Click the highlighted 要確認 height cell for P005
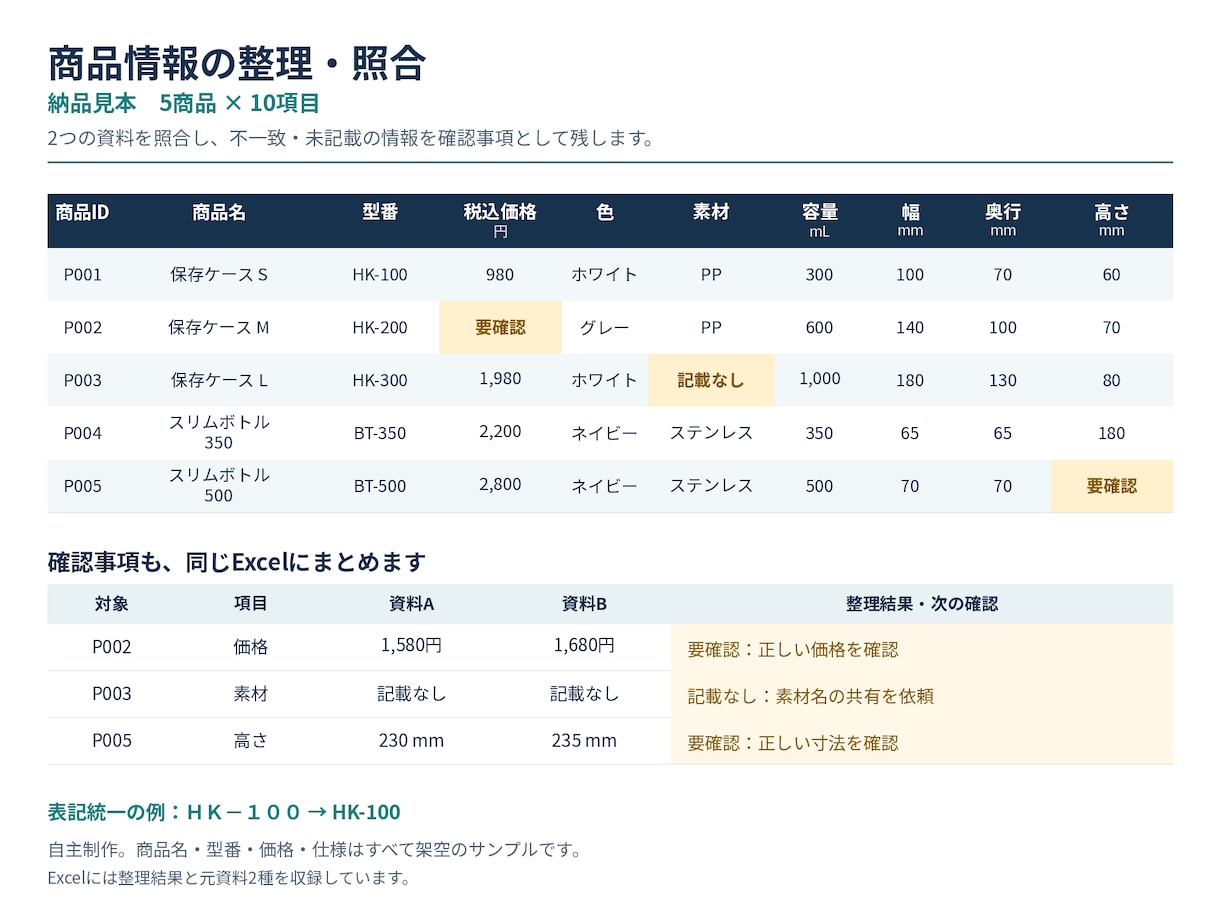 1111,486
